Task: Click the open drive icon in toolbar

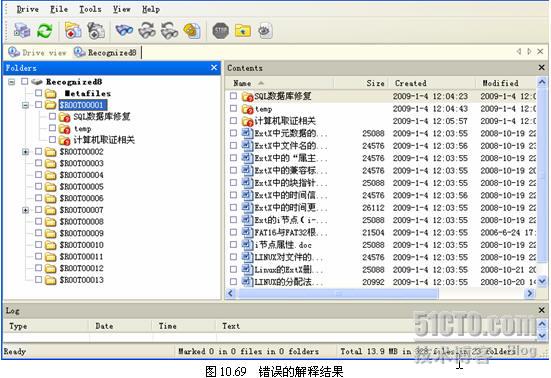Action: click(x=22, y=31)
